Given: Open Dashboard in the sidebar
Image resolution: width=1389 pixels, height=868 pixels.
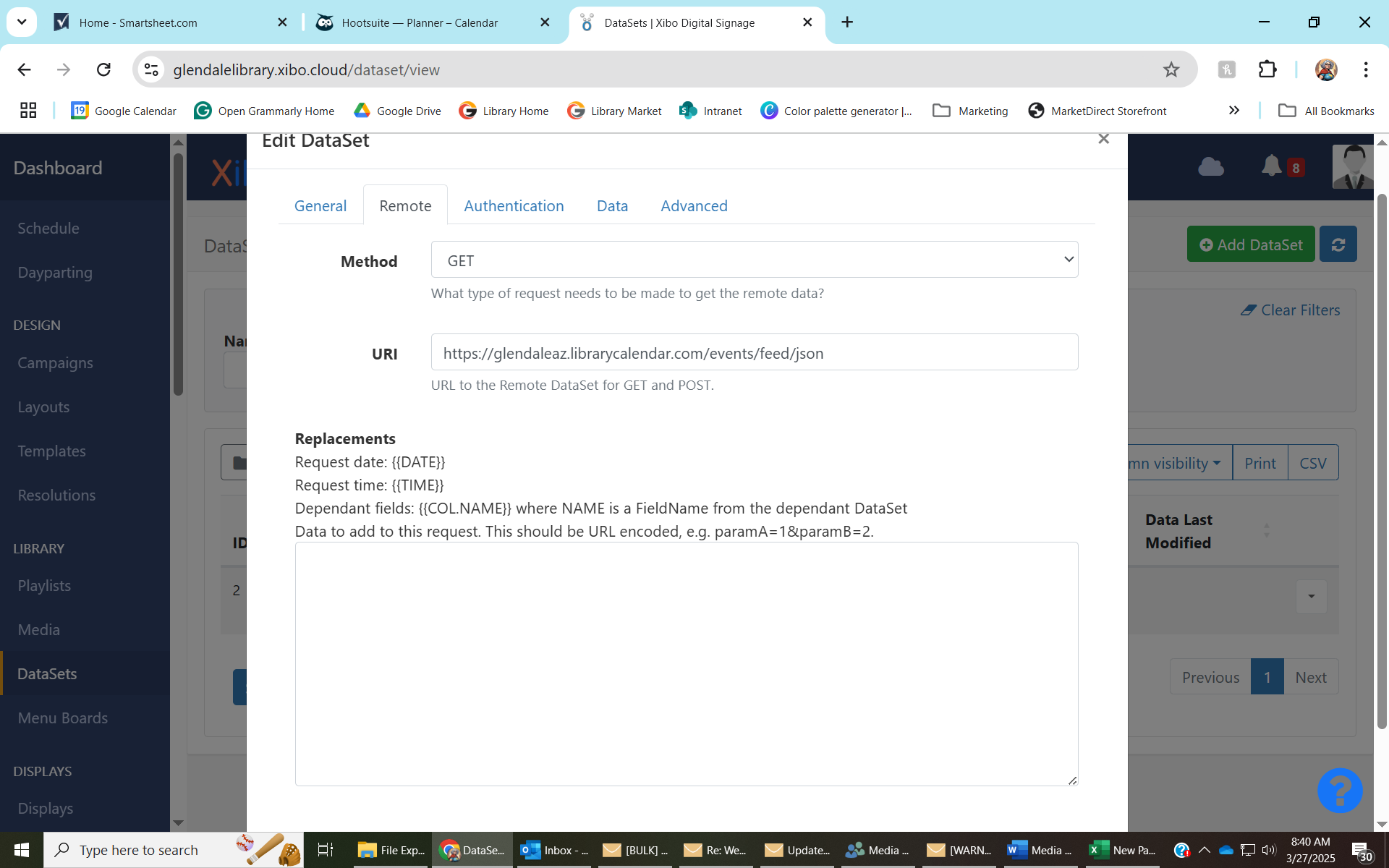Looking at the screenshot, I should [x=58, y=168].
